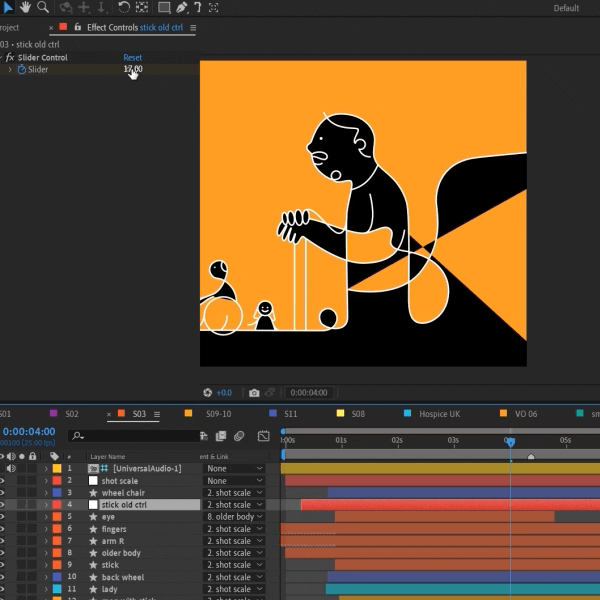Toggle the Slider Control fx switch
Viewport: 600px width, 600px height.
tap(10, 57)
